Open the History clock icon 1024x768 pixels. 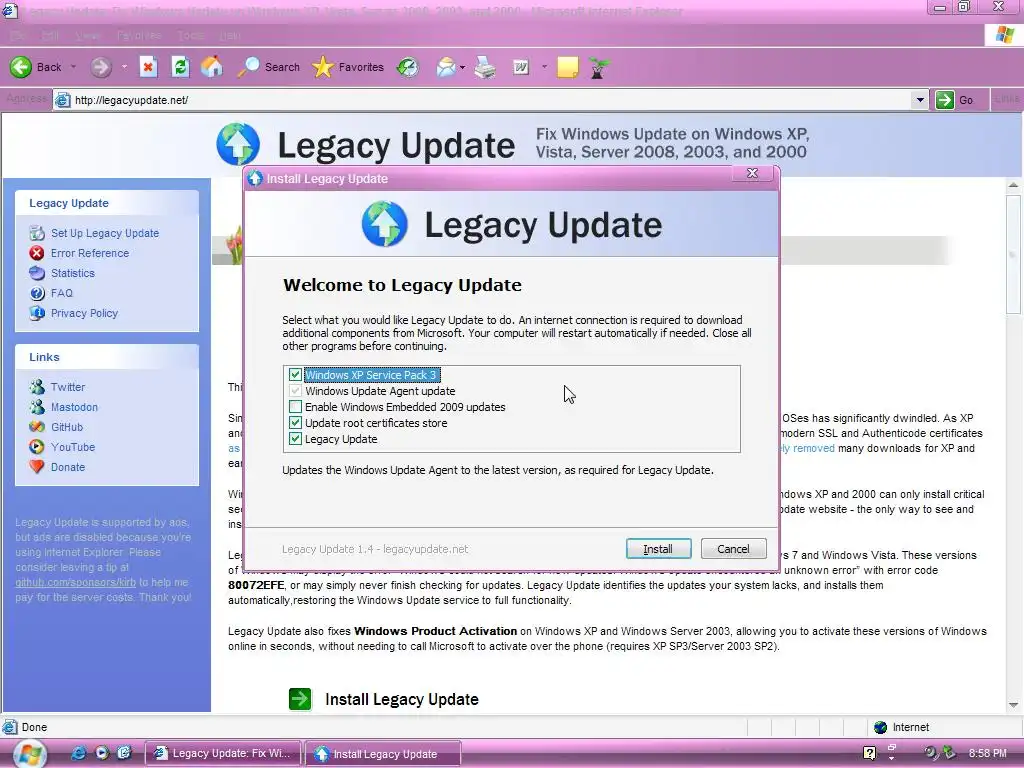click(x=408, y=67)
